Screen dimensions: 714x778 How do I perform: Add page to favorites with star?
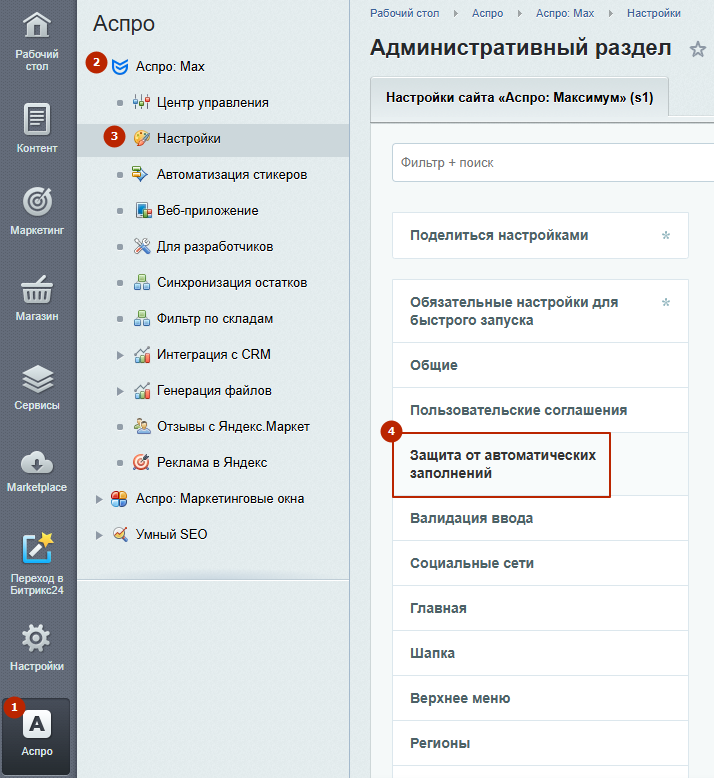pyautogui.click(x=697, y=49)
